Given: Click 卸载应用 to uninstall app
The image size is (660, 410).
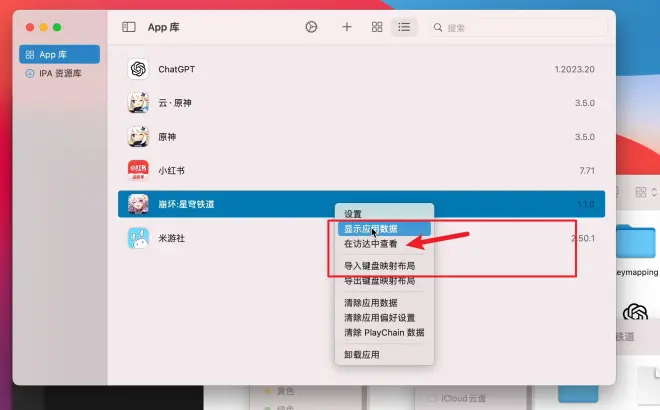Looking at the screenshot, I should 361,355.
